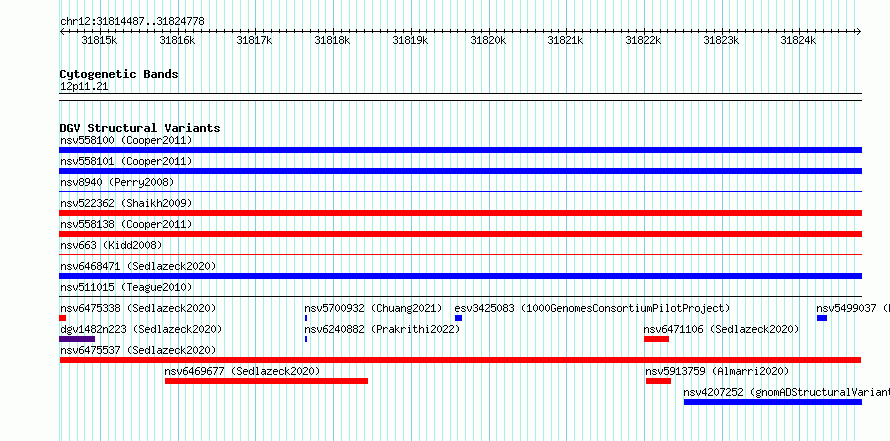Click the nsv558100 (Cooper2011) blue variant bar

460,150
